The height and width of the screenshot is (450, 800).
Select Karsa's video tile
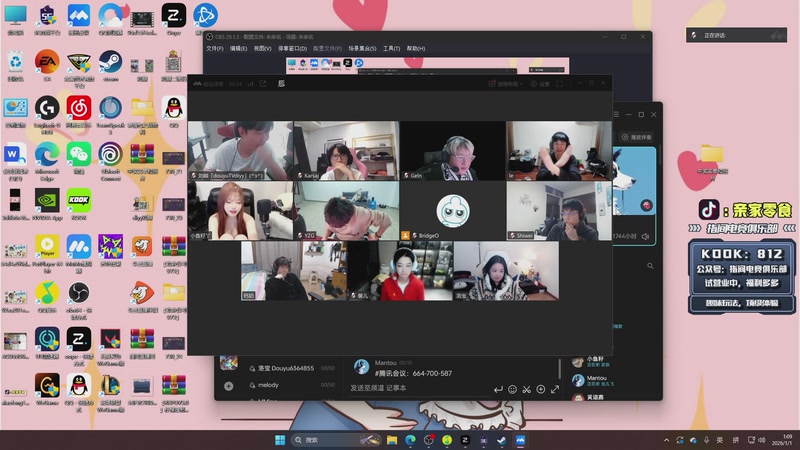click(x=346, y=151)
